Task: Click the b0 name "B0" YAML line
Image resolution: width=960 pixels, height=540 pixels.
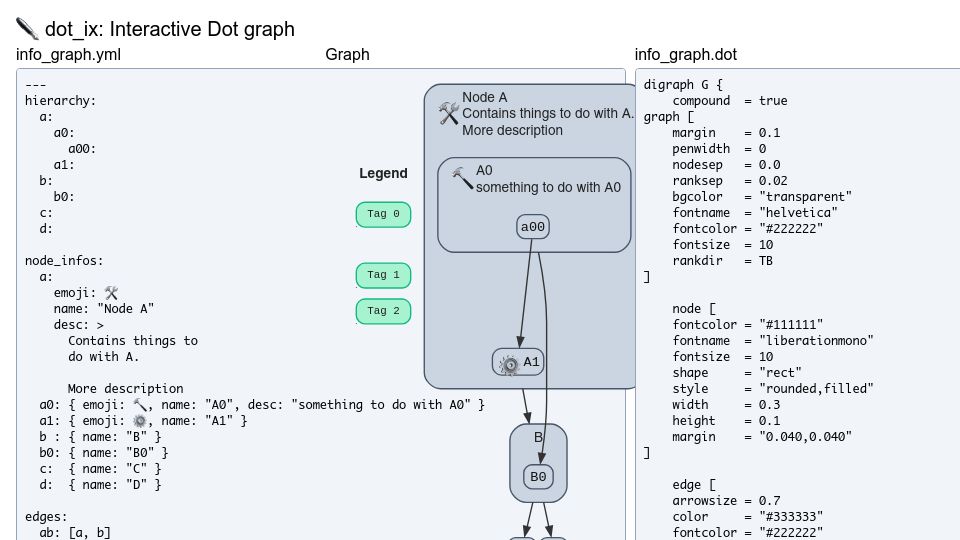Action: coord(103,452)
